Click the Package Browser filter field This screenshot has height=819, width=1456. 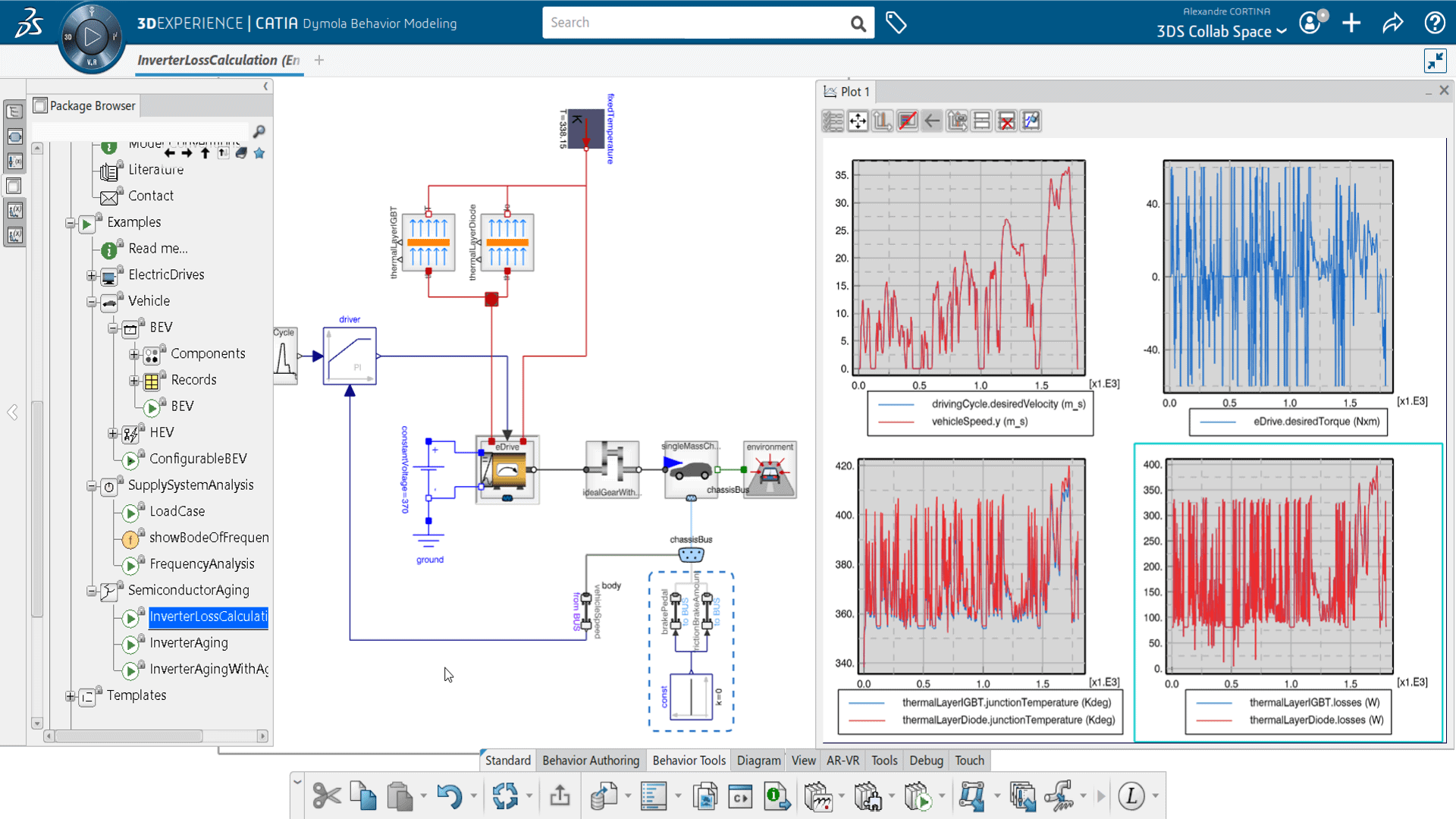pyautogui.click(x=140, y=132)
